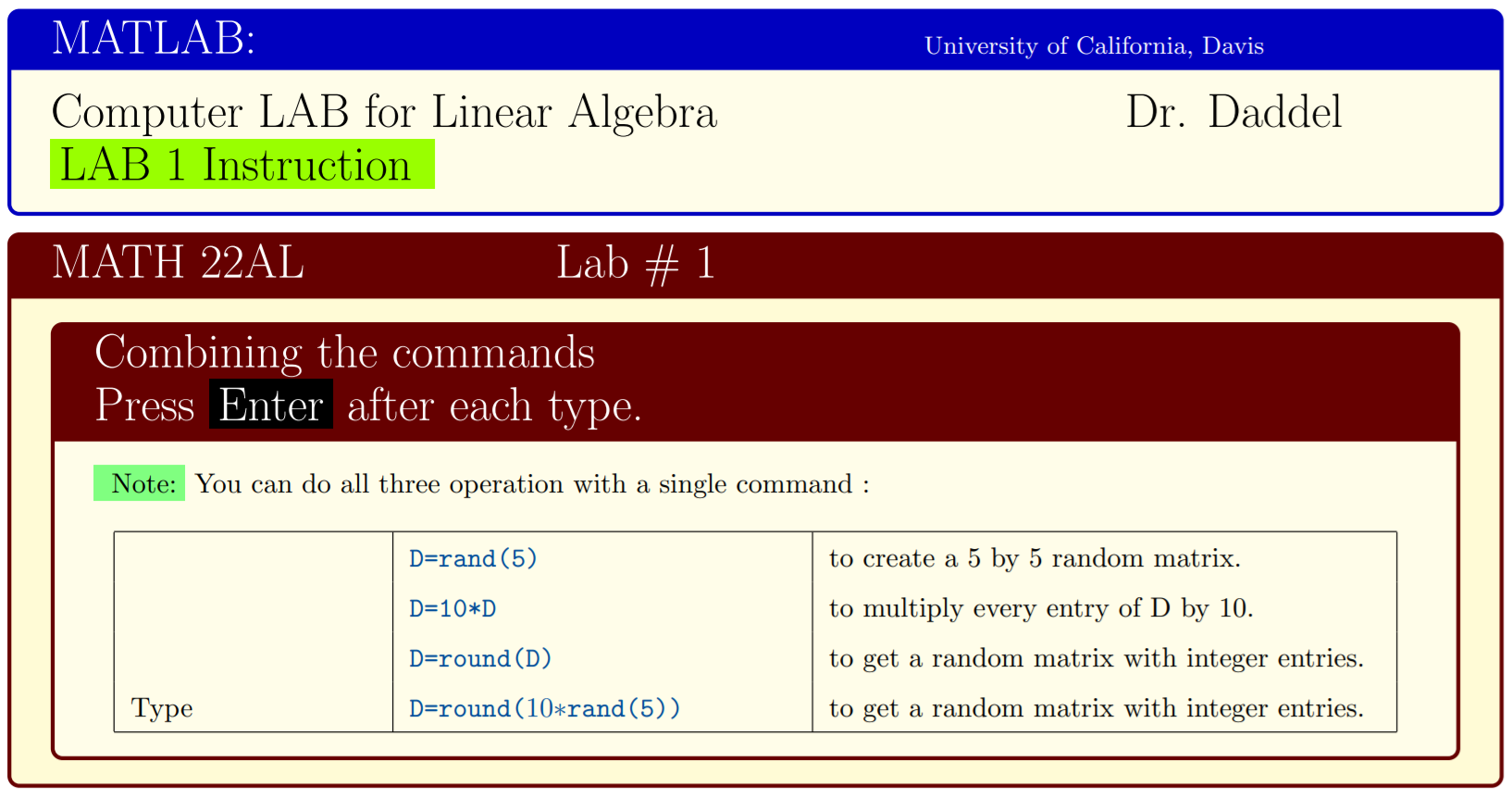1512x798 pixels.
Task: Click the 5 by 5 random matrix description
Action: 1035,559
